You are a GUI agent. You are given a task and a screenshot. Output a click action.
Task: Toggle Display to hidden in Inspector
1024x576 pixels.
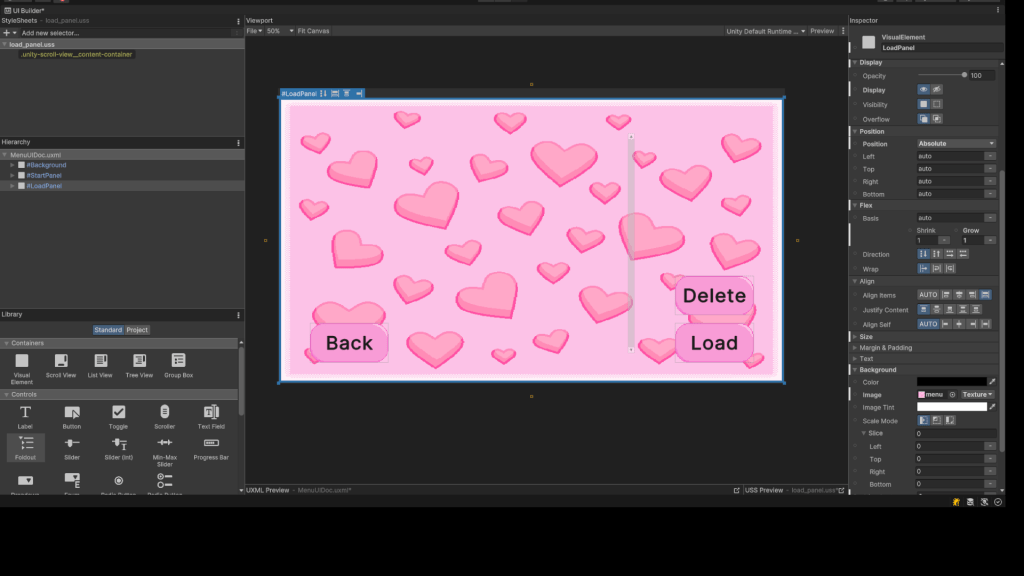(937, 90)
